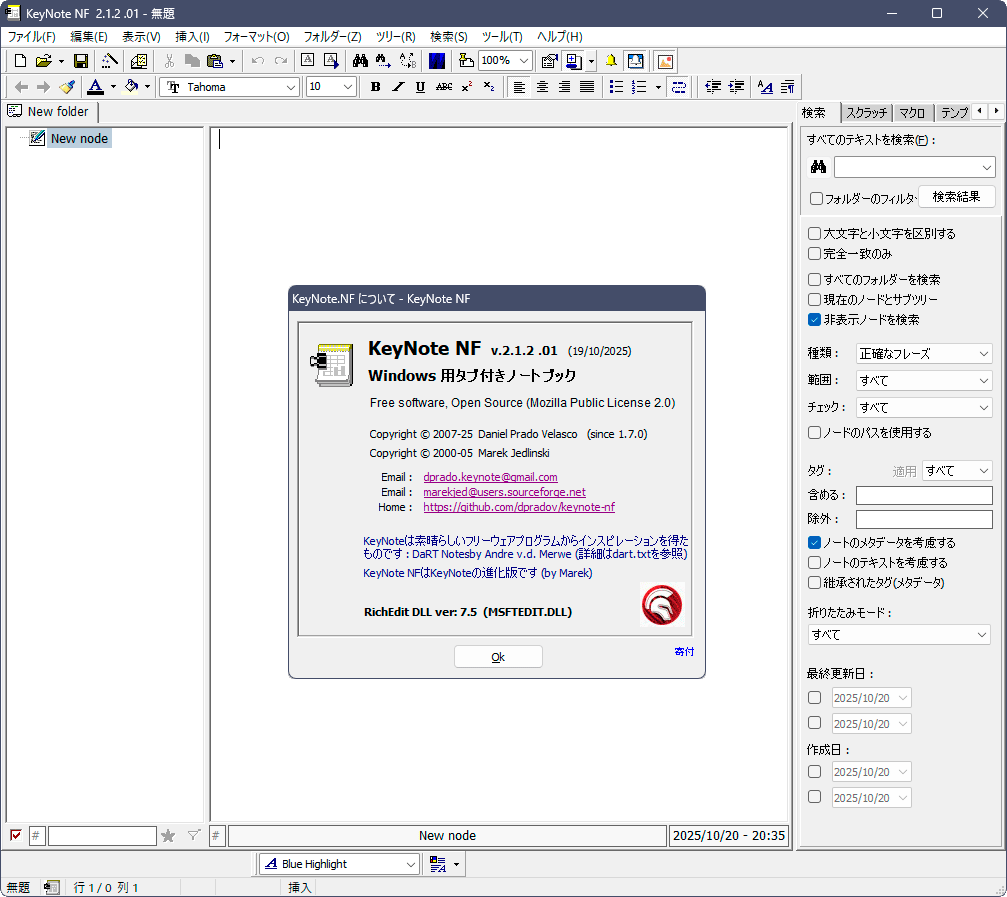Check 現在のノードとサブツリー
This screenshot has height=897, width=1007.
coord(814,299)
